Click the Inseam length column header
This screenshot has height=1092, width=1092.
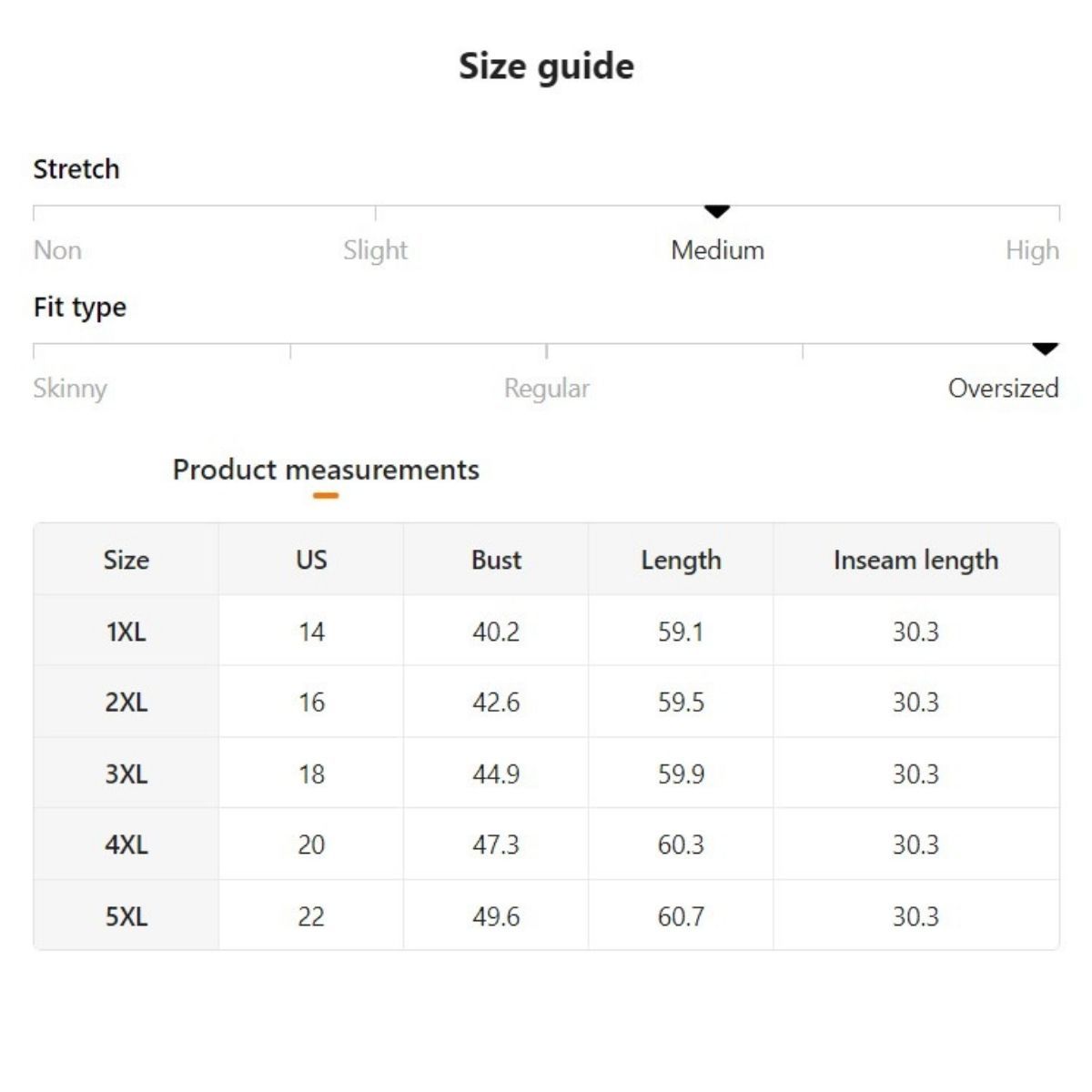point(915,560)
